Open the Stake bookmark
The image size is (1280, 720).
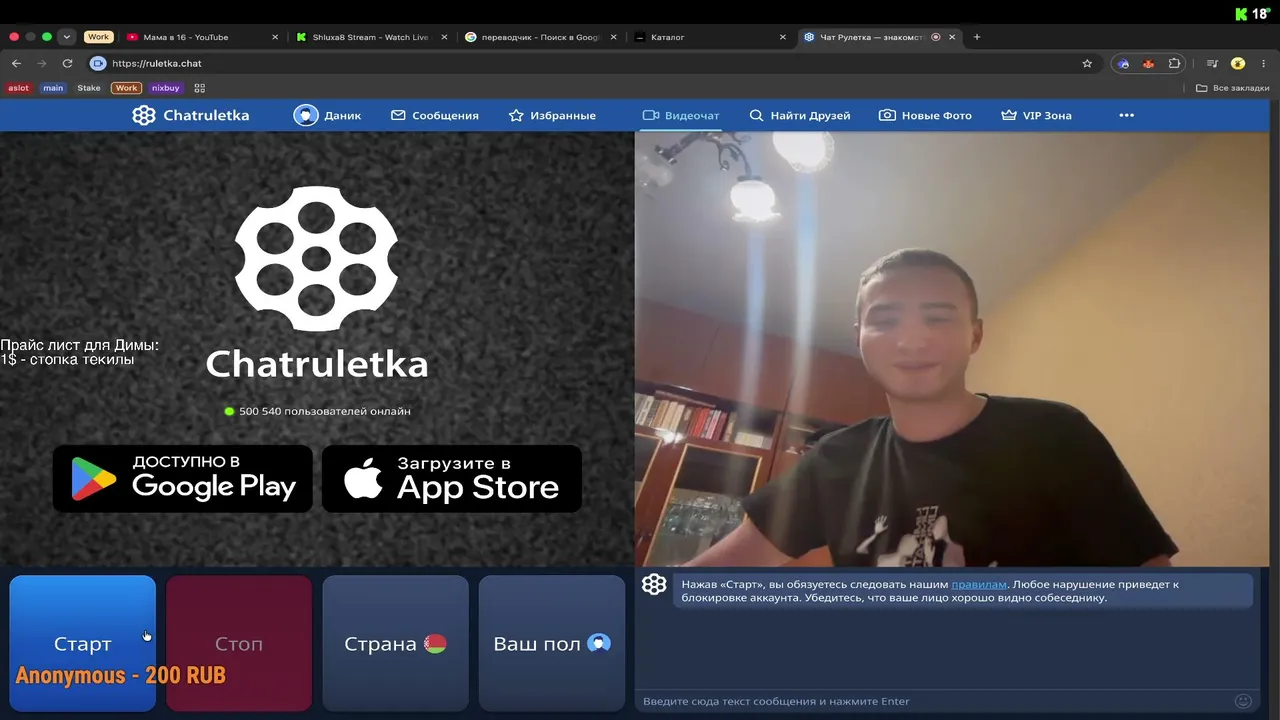click(89, 88)
